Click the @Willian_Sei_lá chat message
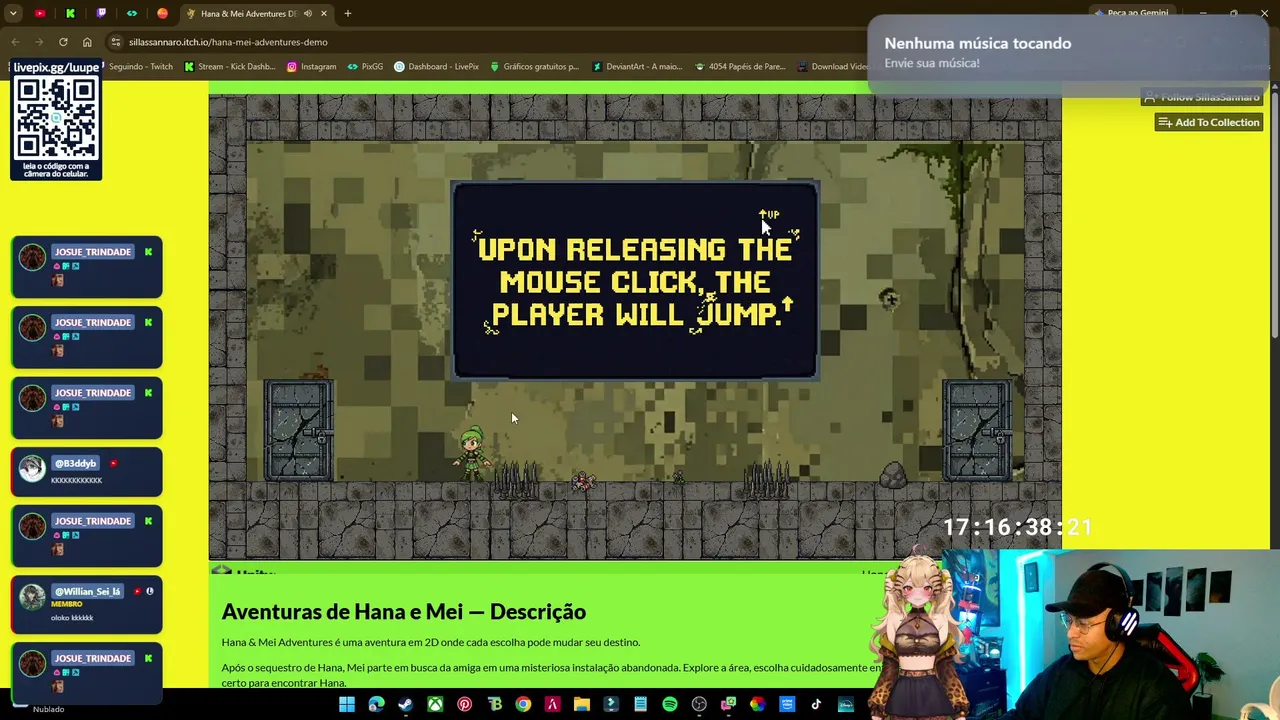 [x=86, y=605]
